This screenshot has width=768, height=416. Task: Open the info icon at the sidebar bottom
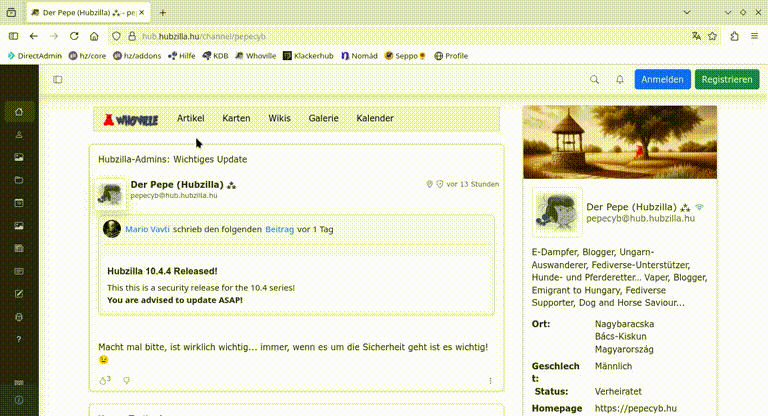[19, 400]
